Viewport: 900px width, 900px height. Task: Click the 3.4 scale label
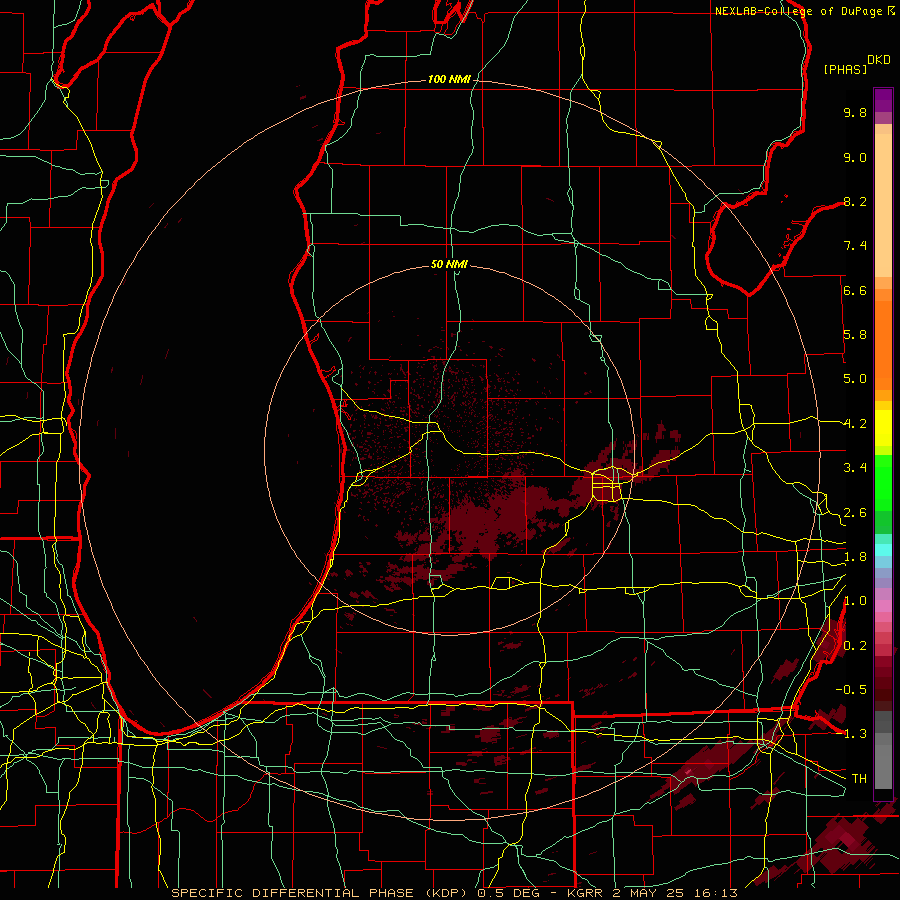855,468
